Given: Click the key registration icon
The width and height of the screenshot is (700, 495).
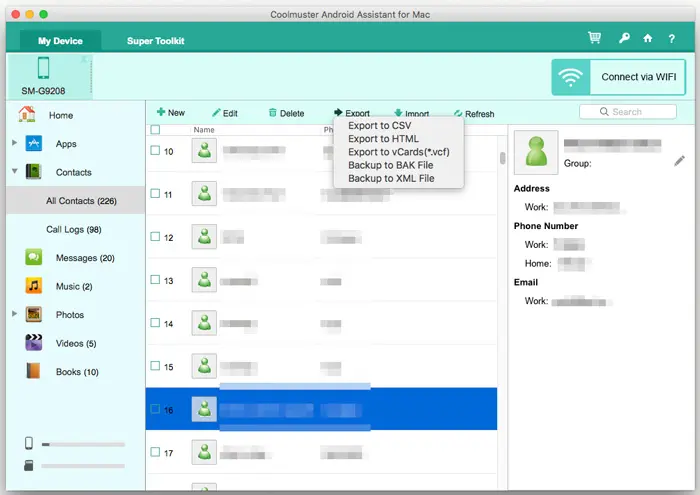Looking at the screenshot, I should coord(624,38).
